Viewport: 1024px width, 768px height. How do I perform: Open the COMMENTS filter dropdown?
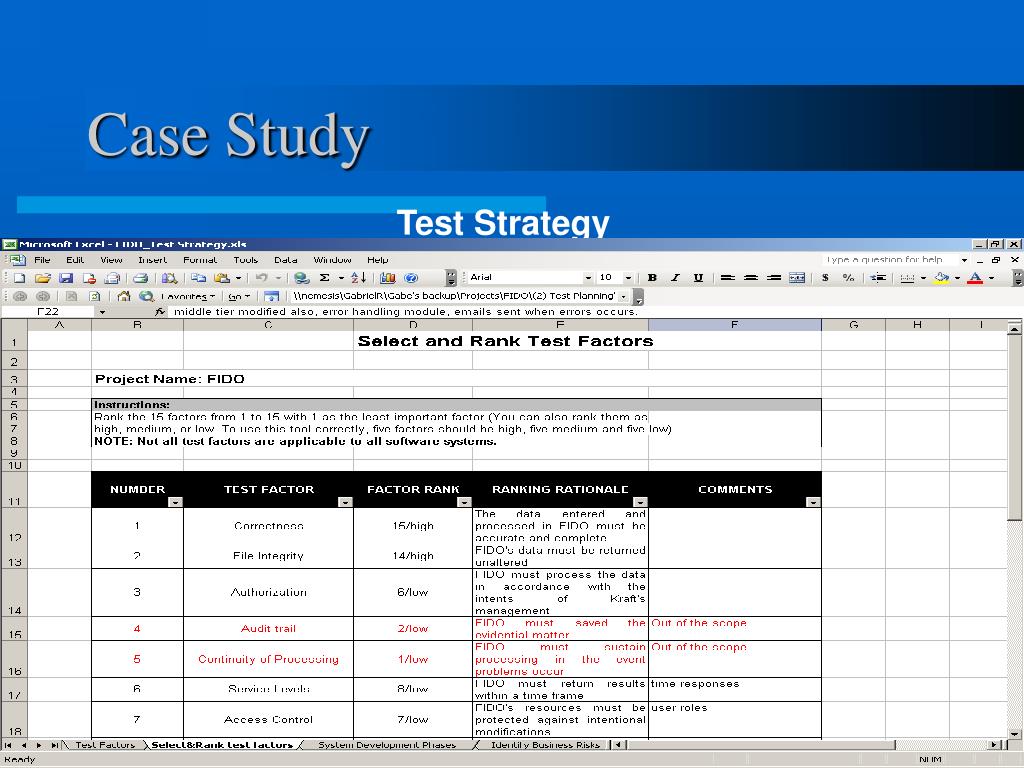[812, 502]
